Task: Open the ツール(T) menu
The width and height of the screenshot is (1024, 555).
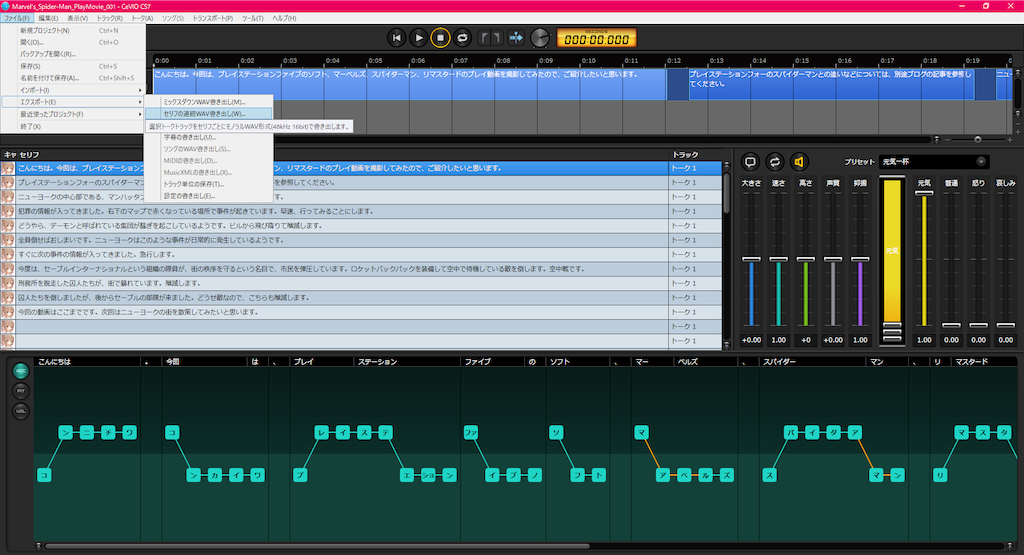Action: (252, 18)
